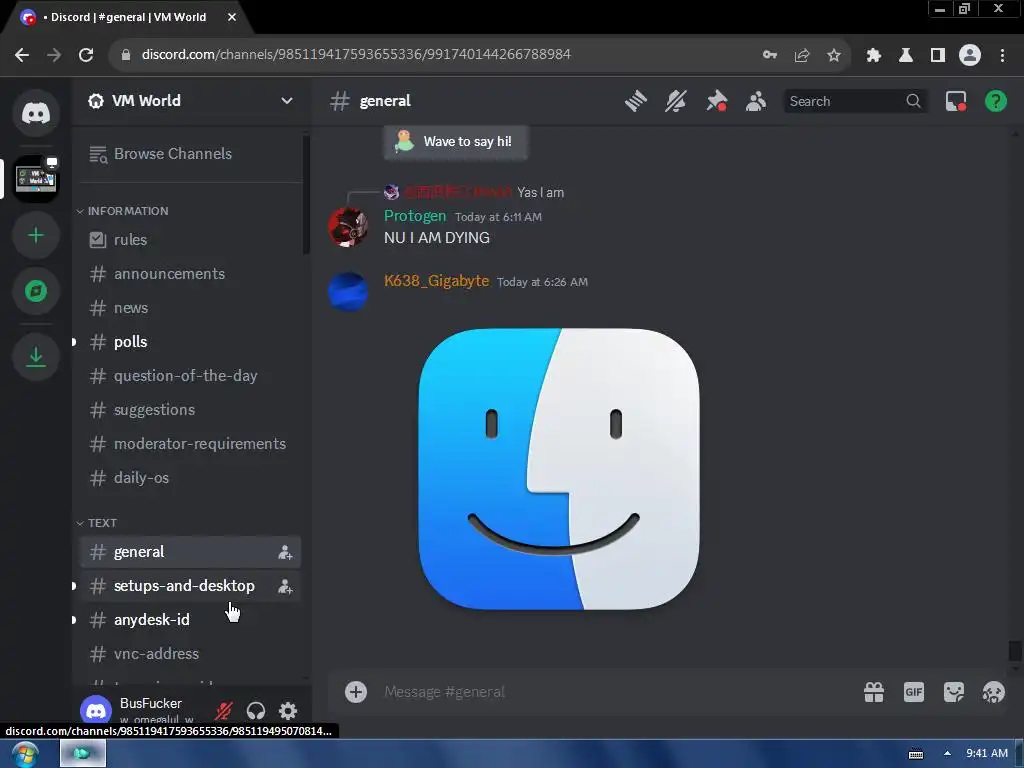
Task: Click the attachment plus icon in message bar
Action: (356, 692)
